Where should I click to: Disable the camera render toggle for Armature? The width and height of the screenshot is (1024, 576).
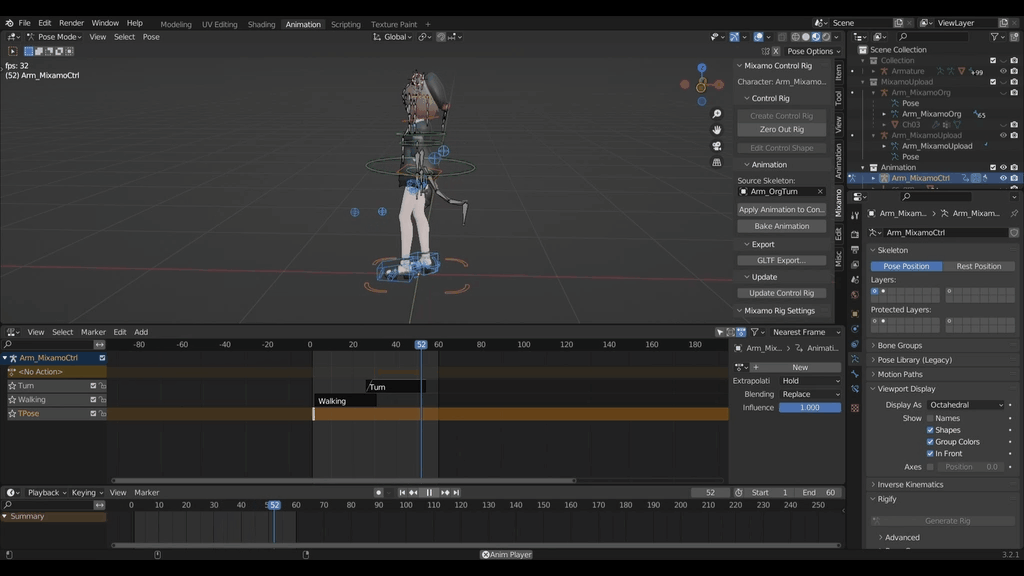1014,71
